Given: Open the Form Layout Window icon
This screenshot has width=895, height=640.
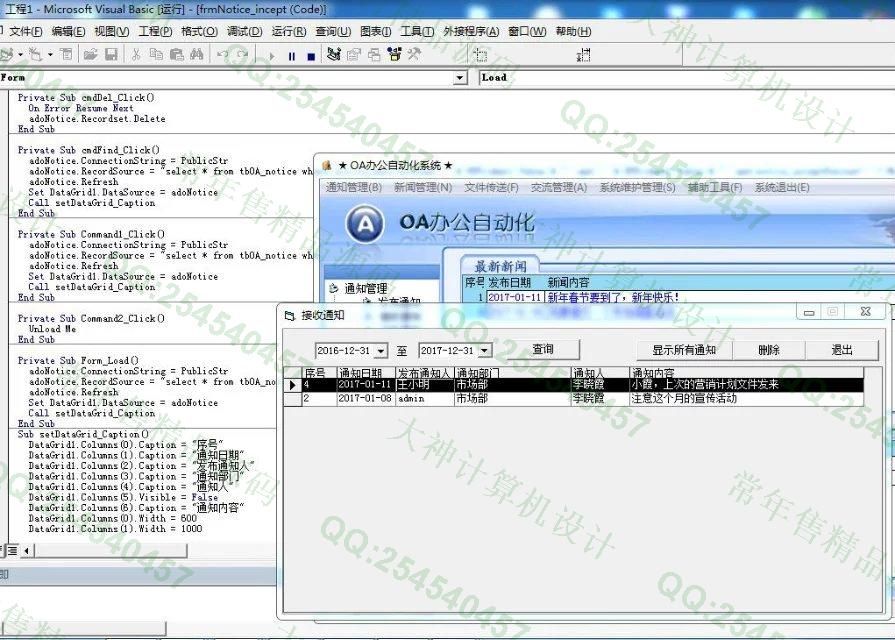Looking at the screenshot, I should click(x=374, y=55).
